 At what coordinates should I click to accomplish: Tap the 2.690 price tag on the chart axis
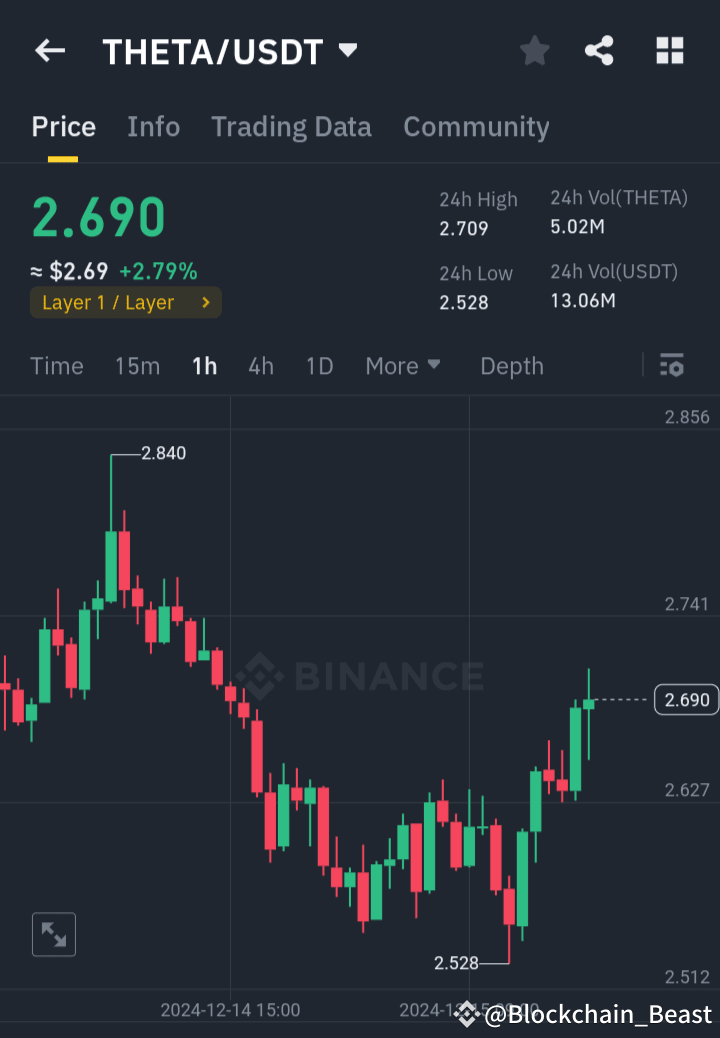686,699
